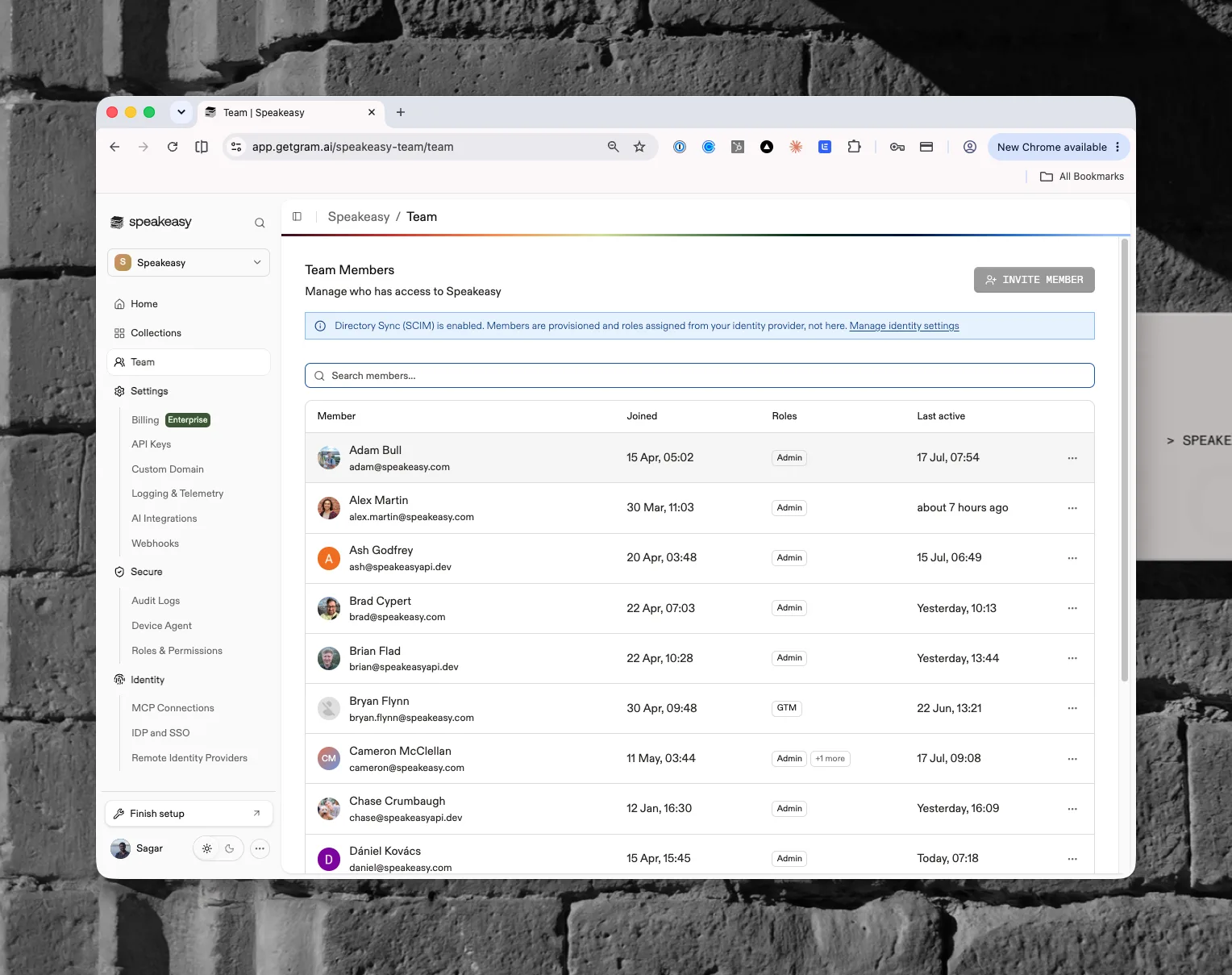1232x975 pixels.
Task: Expand '+1 more' roles for Cameron McClellan
Action: 830,759
